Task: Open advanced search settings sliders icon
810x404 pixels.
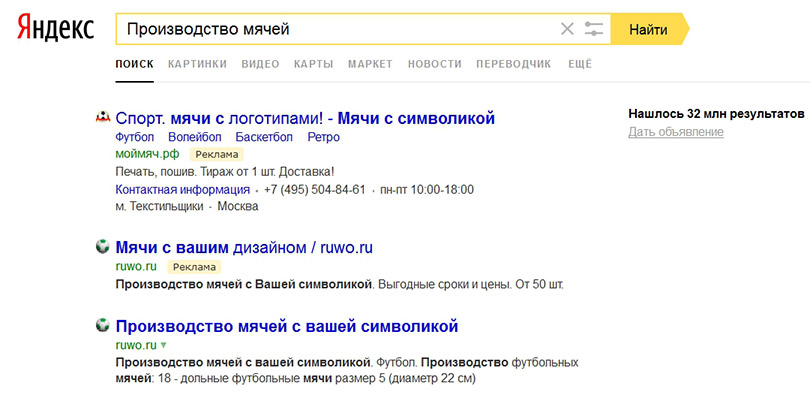Action: 594,29
